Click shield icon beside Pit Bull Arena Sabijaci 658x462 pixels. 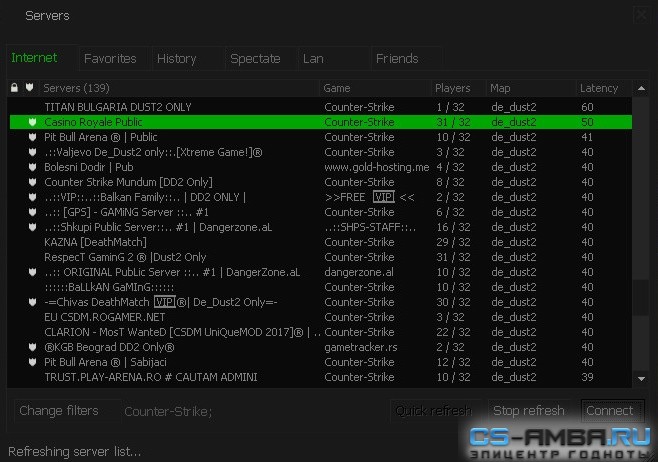click(32, 362)
